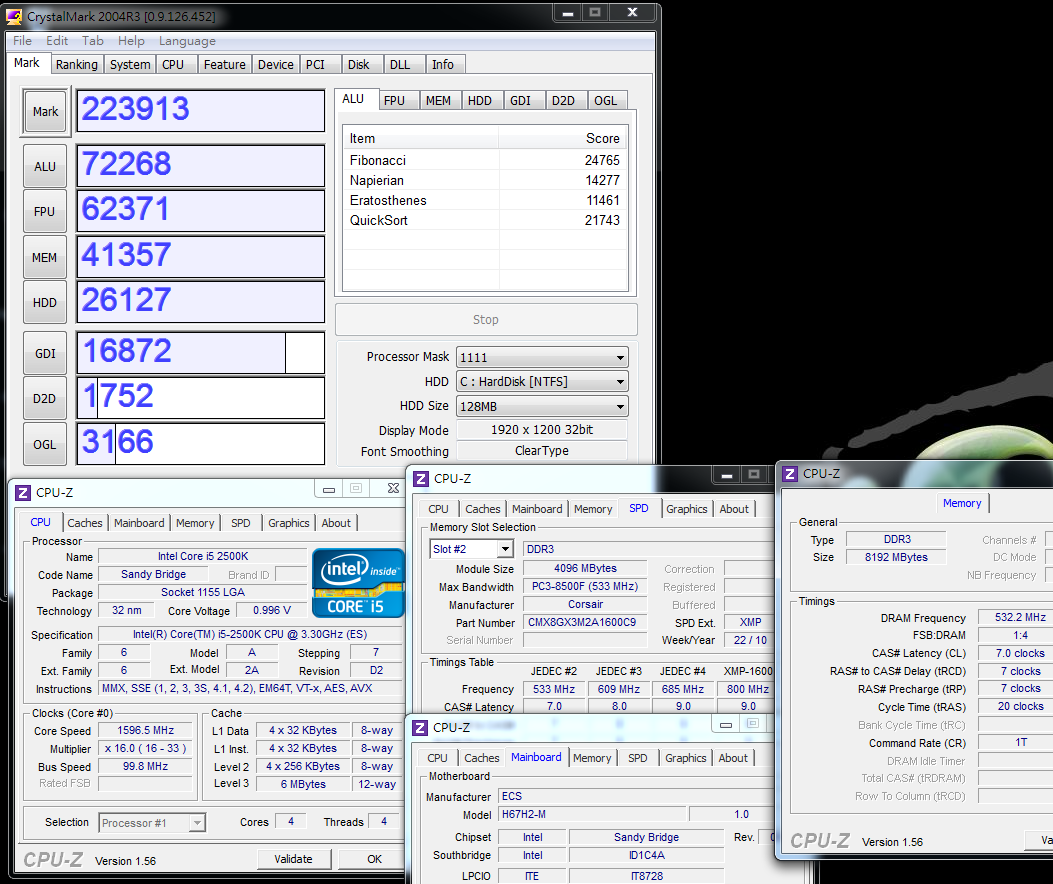1053x884 pixels.
Task: Click the Memory tab in rightmost CPU-Z window
Action: (x=962, y=503)
